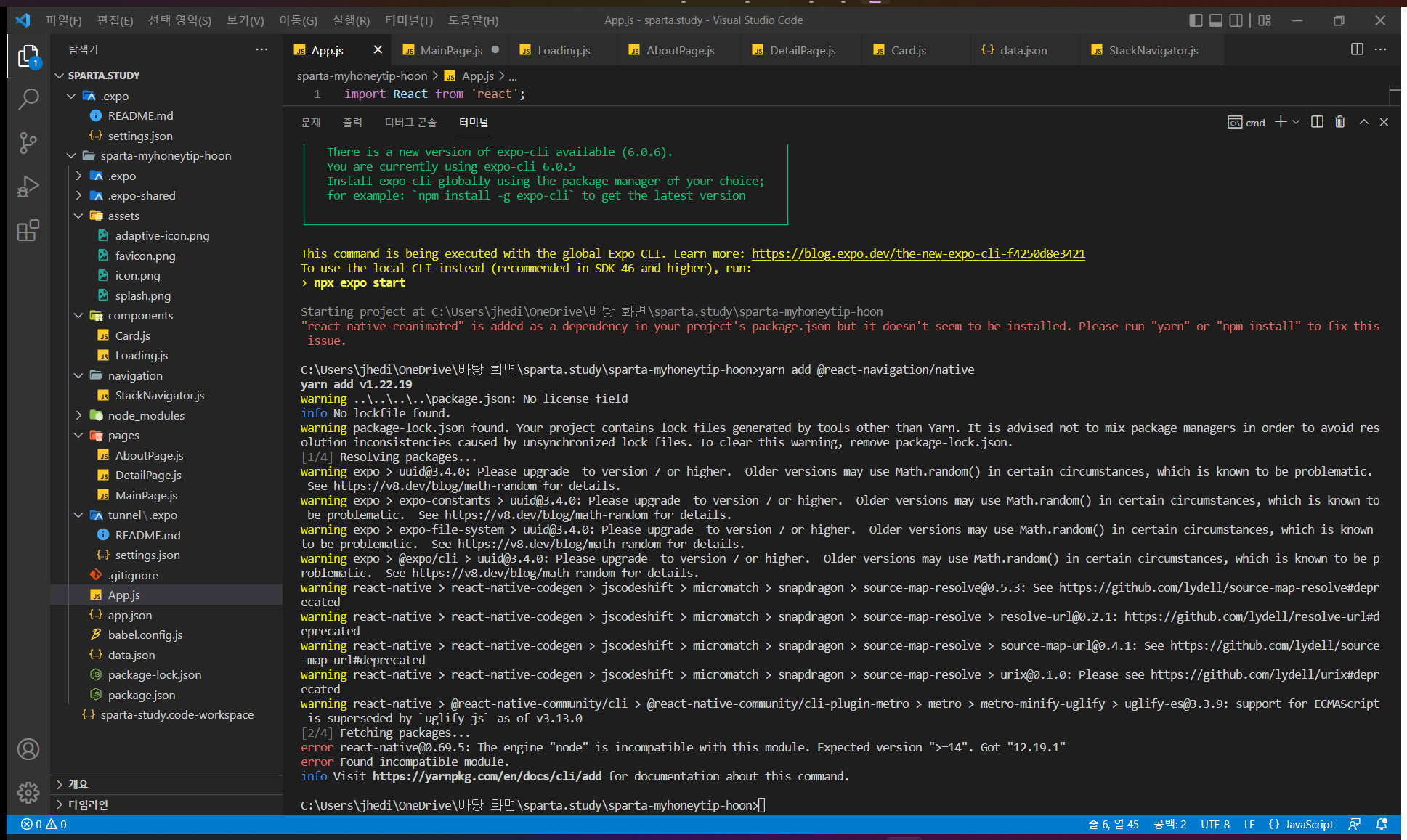The width and height of the screenshot is (1407, 840).
Task: Open the splash.png asset file
Action: pos(143,295)
